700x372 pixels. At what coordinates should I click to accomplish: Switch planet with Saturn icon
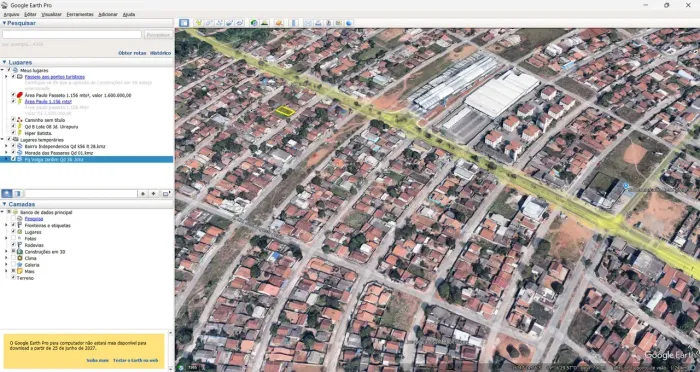point(279,23)
